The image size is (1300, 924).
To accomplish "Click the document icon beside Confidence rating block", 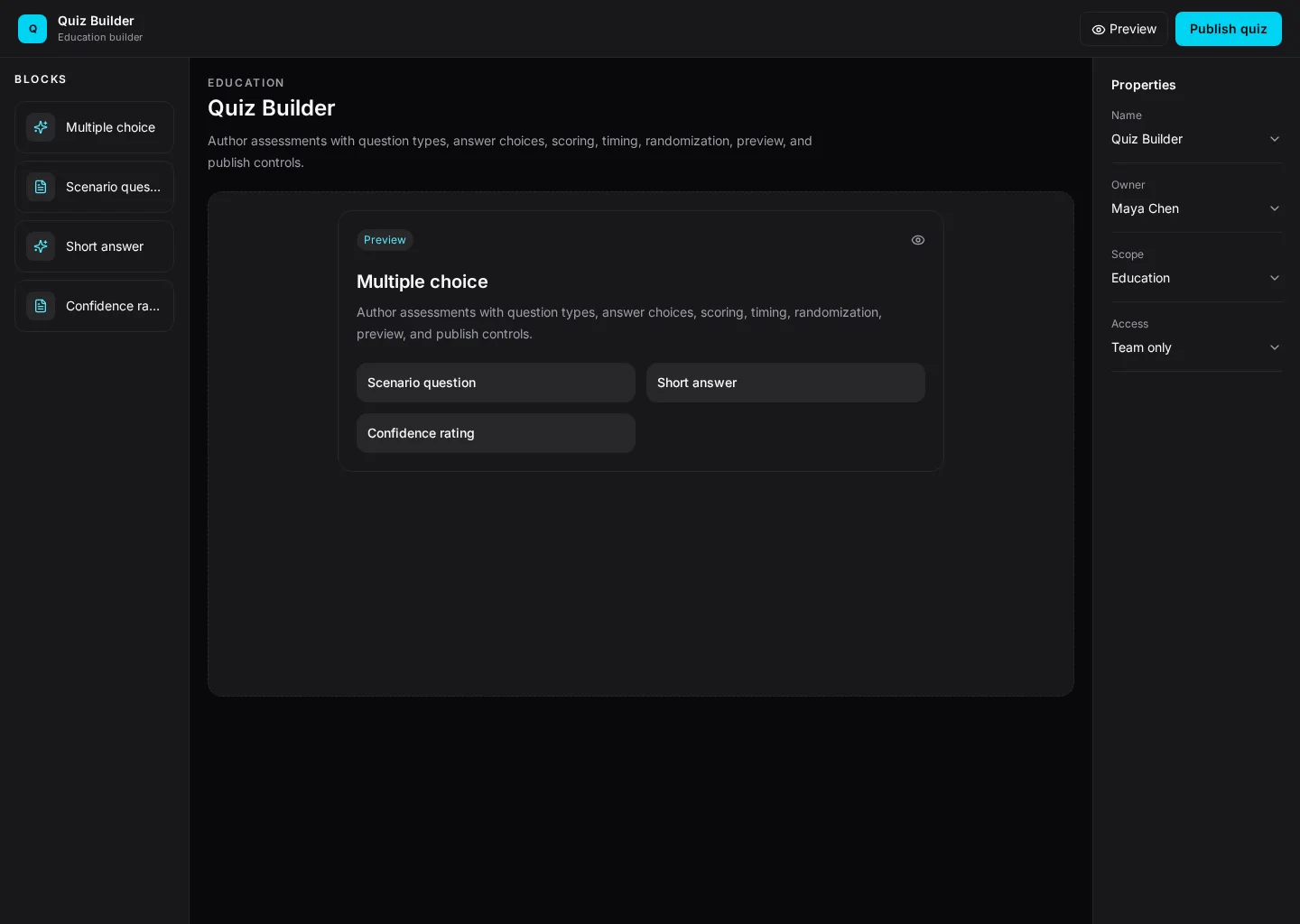I will (41, 306).
